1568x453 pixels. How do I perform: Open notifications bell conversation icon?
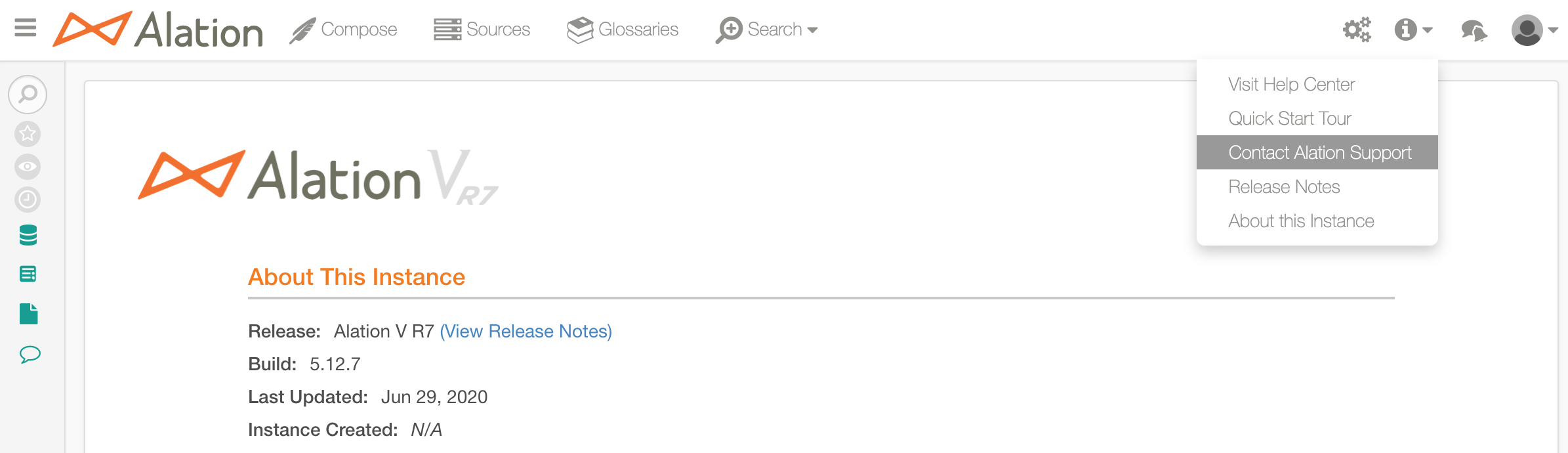pyautogui.click(x=1474, y=30)
